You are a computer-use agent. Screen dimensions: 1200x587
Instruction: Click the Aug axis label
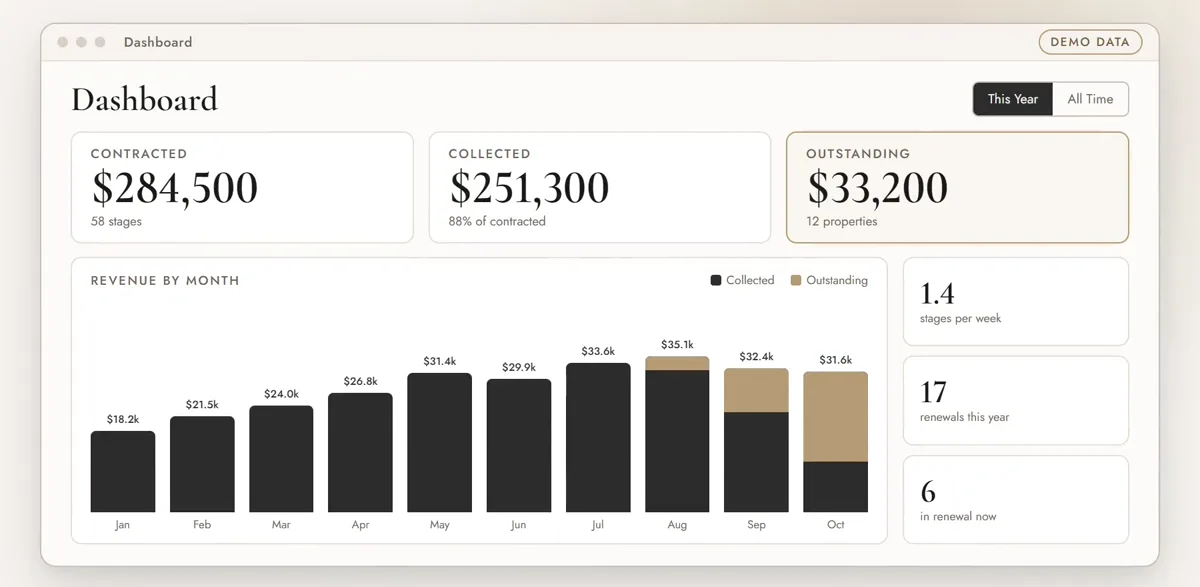click(x=677, y=525)
